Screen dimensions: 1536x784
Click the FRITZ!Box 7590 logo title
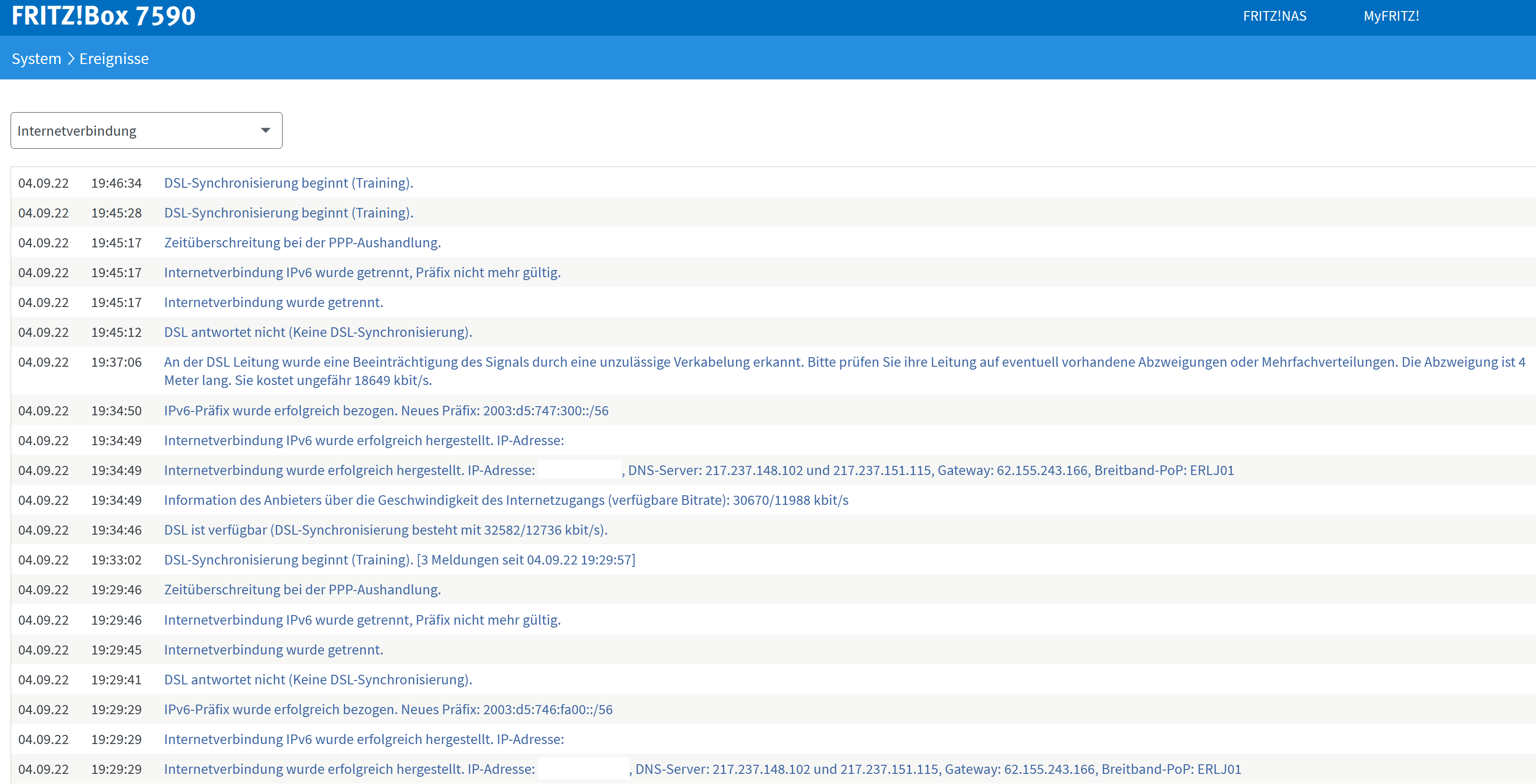(103, 16)
